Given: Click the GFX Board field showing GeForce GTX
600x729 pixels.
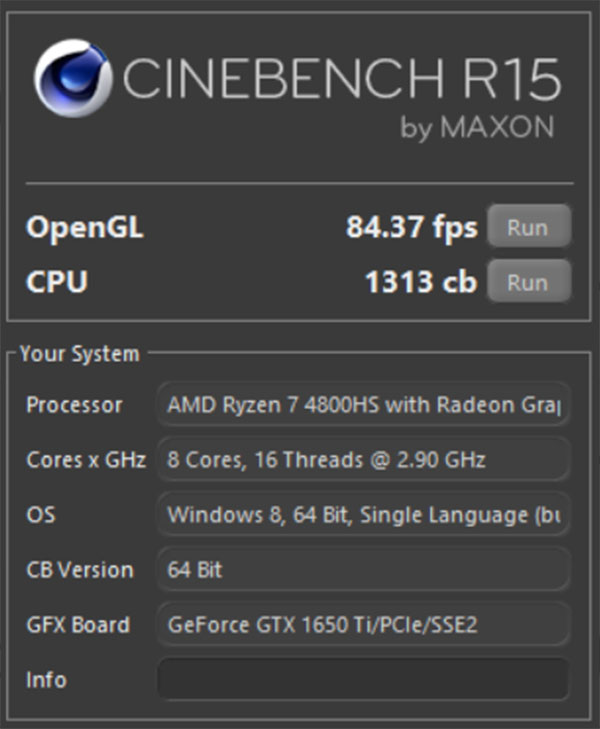Looking at the screenshot, I should 364,625.
